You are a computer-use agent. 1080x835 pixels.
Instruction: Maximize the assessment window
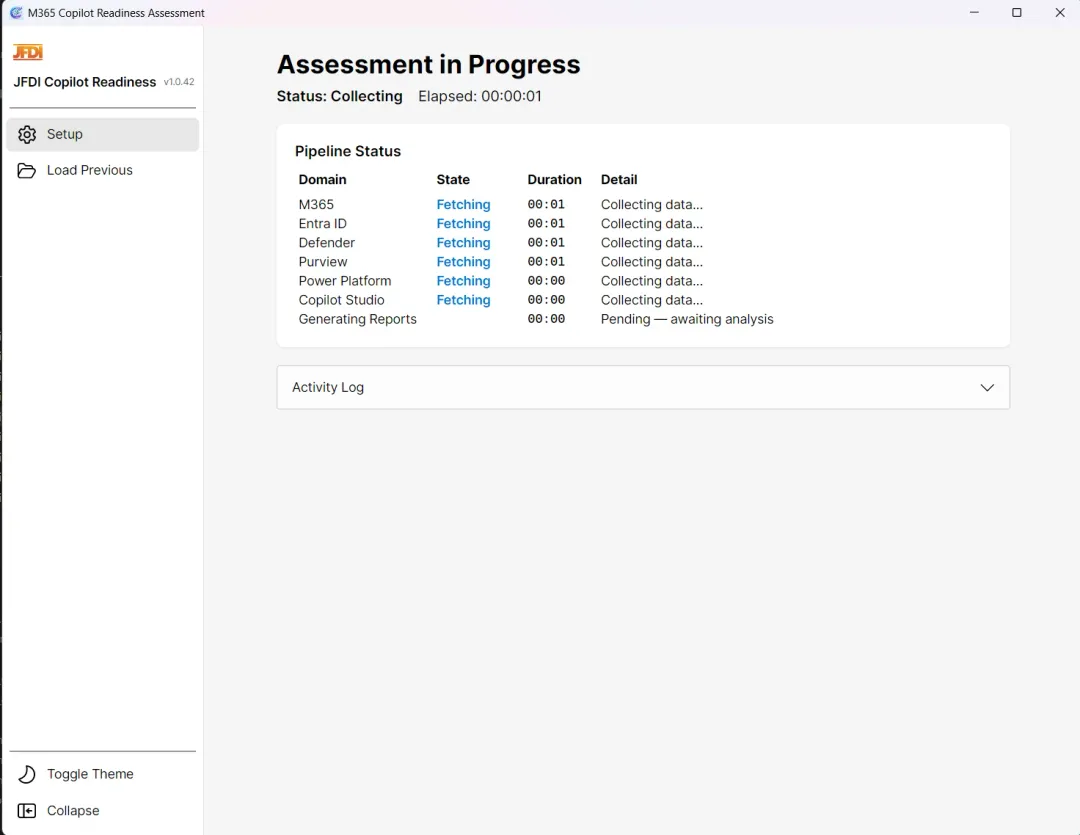pyautogui.click(x=1017, y=12)
